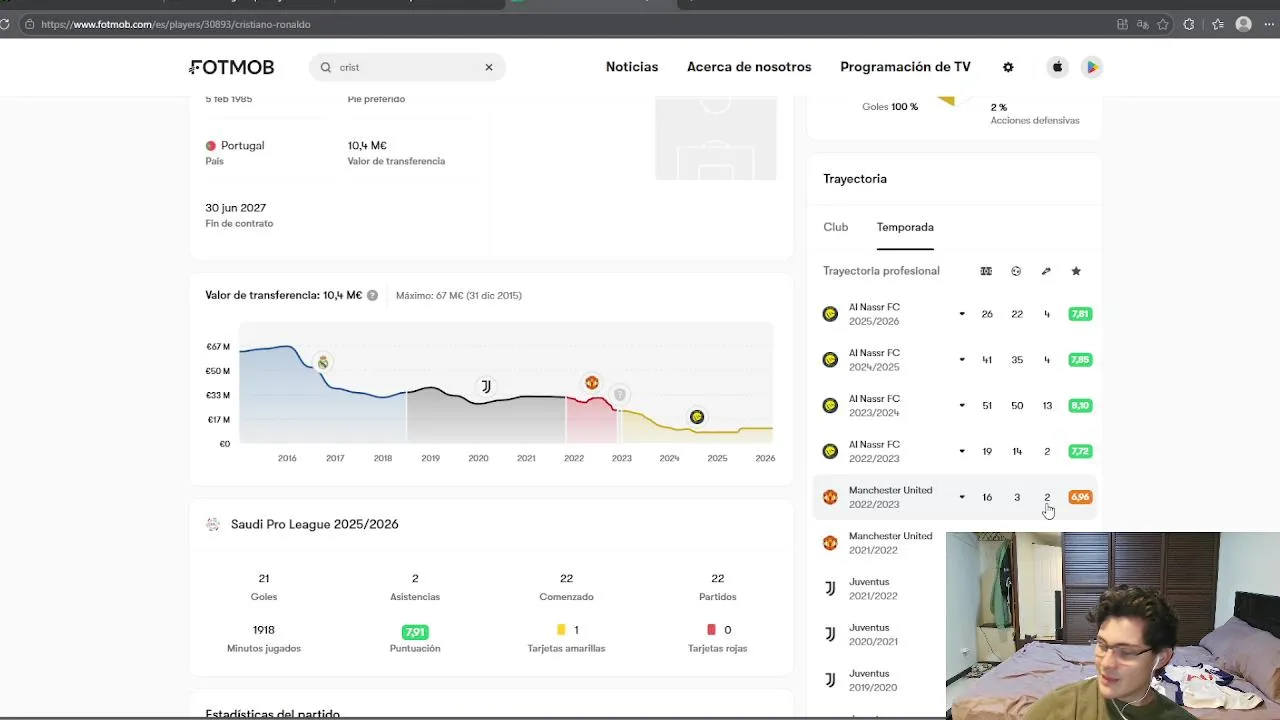
Task: Open Juventus 2019/2020 entry
Action: click(x=873, y=680)
